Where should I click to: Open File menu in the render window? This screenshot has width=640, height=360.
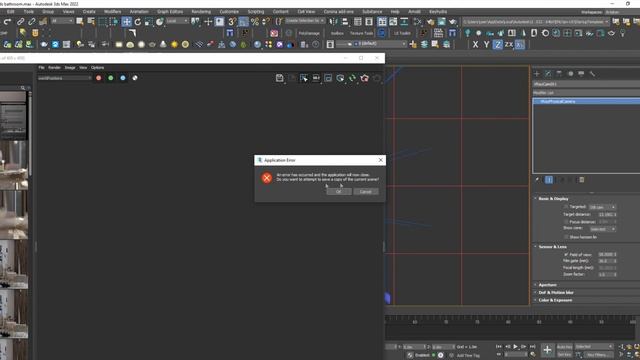(x=41, y=67)
